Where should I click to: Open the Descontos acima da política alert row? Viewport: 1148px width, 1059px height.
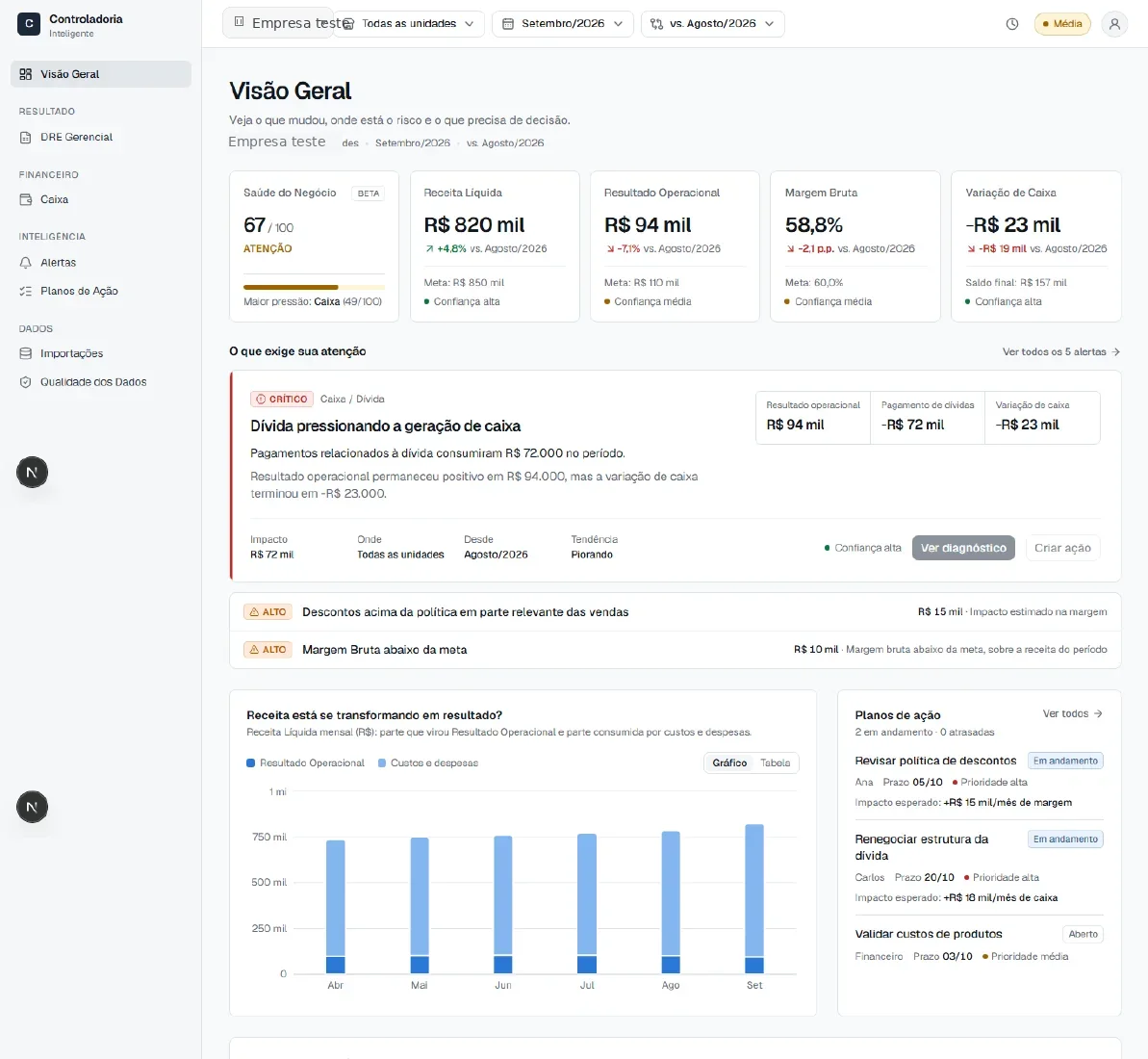(x=675, y=611)
